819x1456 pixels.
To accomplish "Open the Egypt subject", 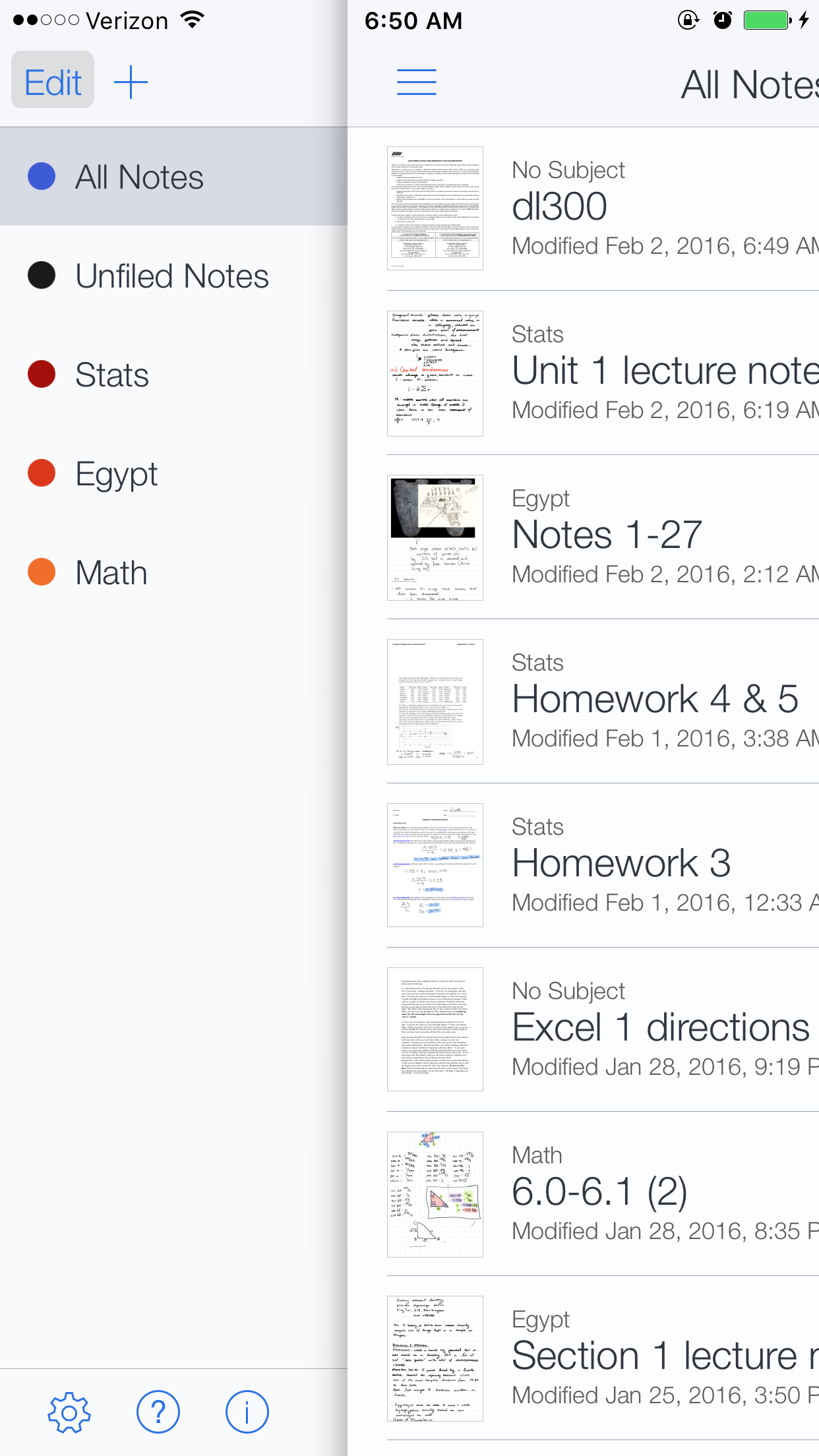I will (173, 473).
